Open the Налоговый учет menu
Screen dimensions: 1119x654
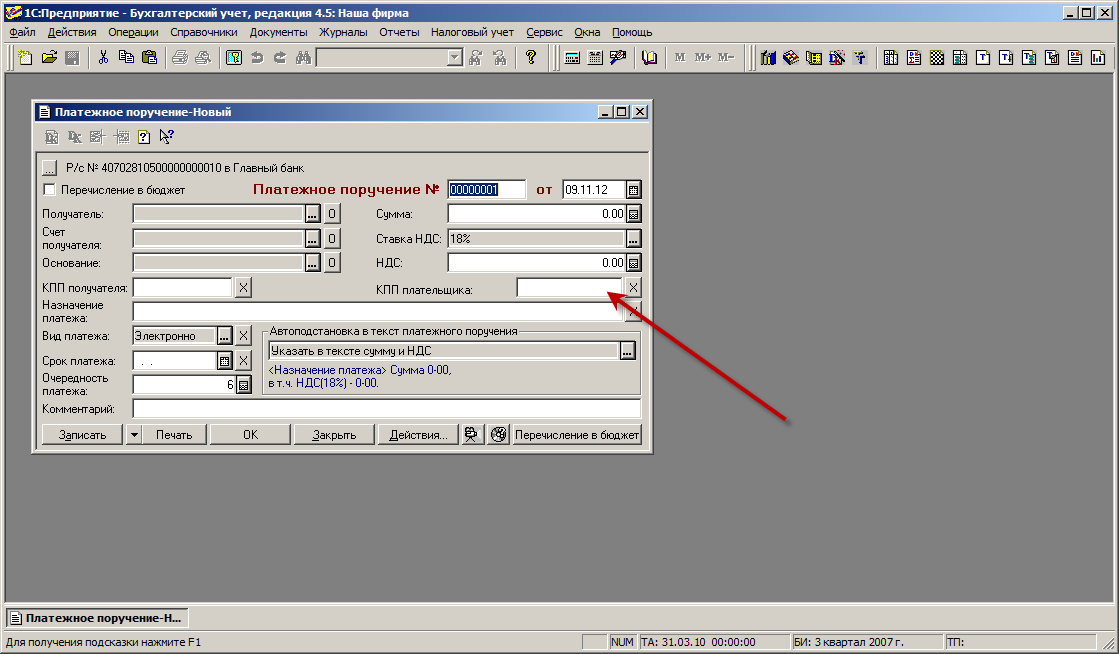pyautogui.click(x=472, y=32)
